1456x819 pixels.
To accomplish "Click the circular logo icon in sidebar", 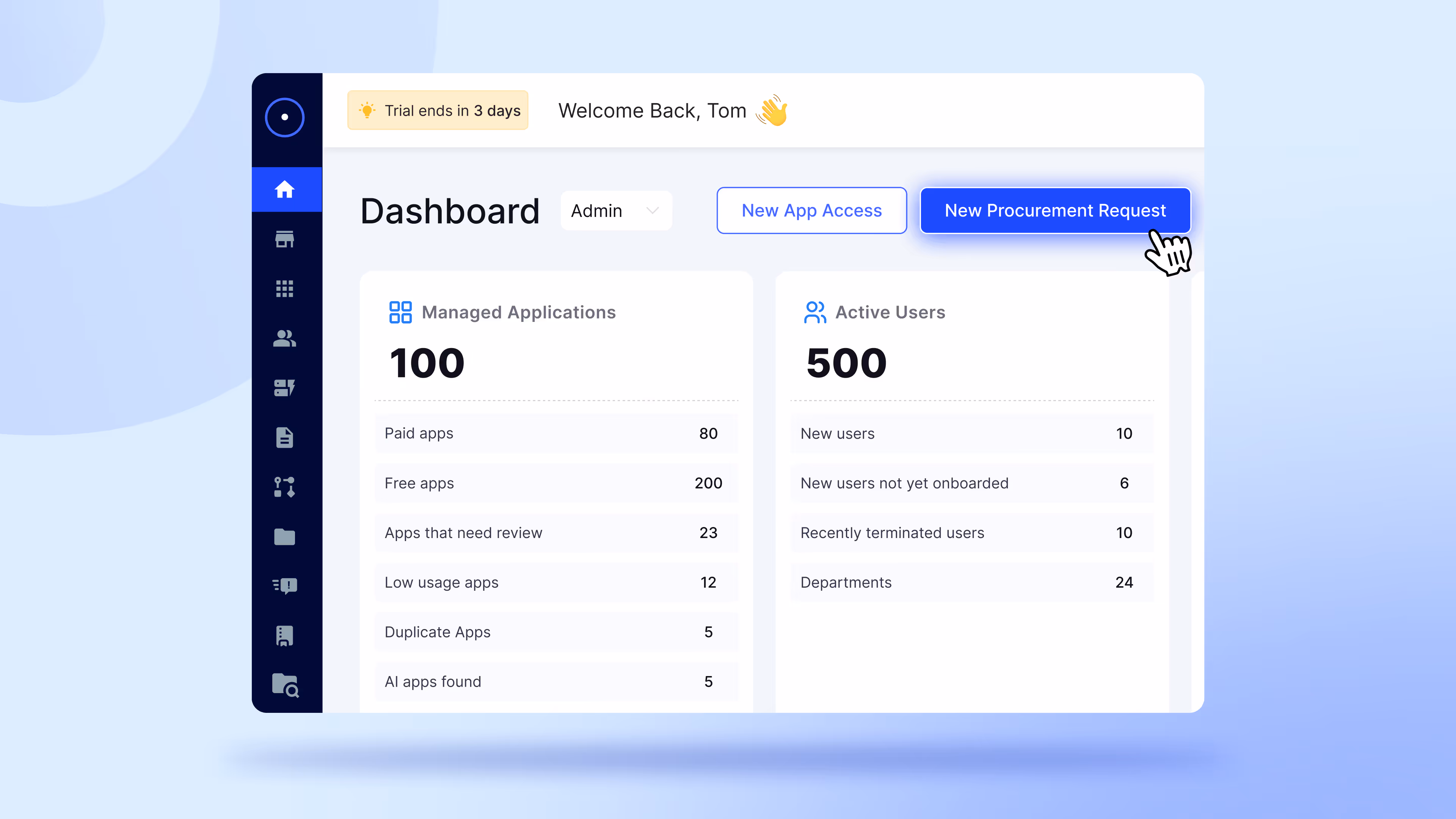I will [x=284, y=118].
